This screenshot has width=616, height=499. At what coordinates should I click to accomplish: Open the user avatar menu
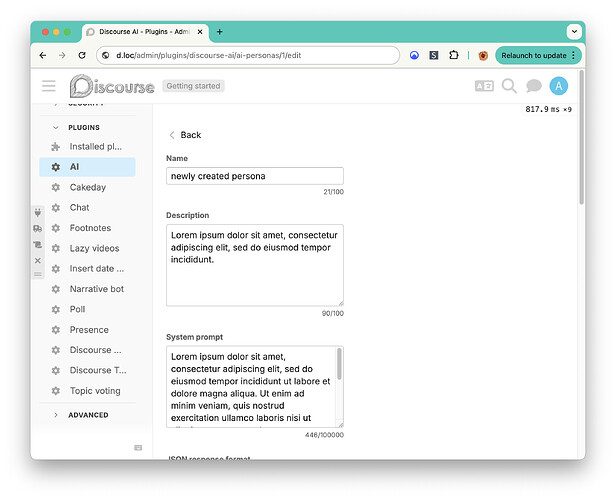click(x=559, y=86)
